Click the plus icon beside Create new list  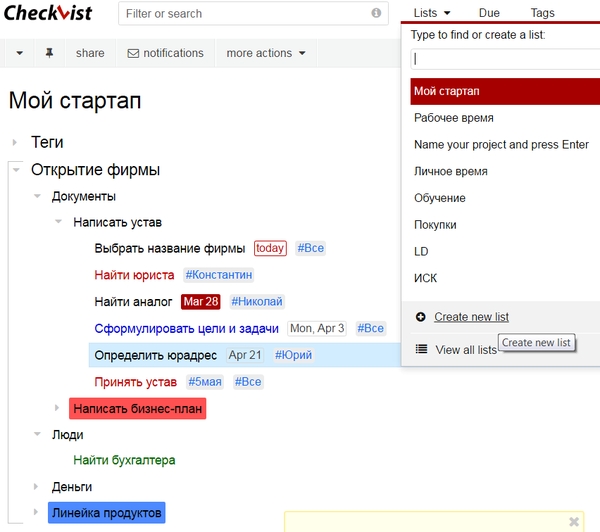(420, 317)
